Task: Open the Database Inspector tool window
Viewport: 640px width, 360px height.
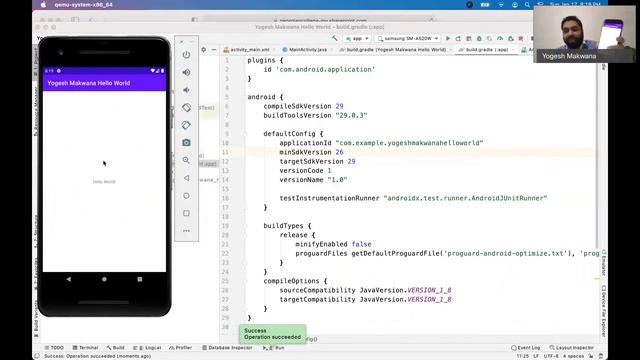Action: [227, 348]
